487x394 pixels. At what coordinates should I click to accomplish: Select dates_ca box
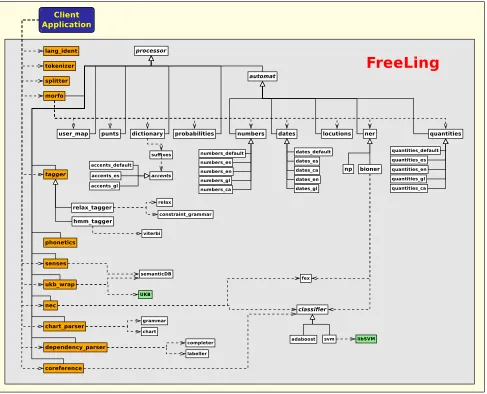tap(307, 170)
